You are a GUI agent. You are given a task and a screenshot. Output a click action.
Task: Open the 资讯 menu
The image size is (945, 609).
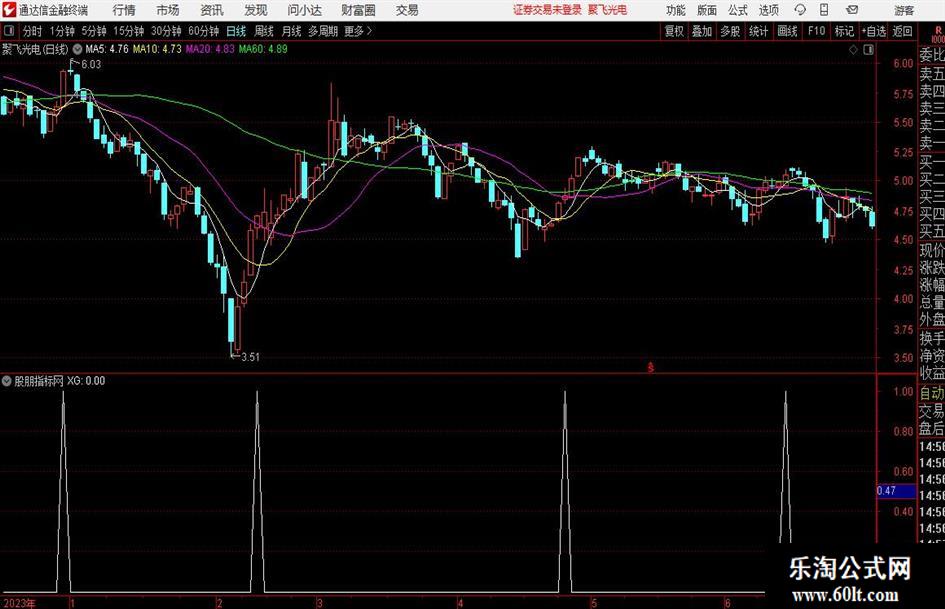(212, 10)
